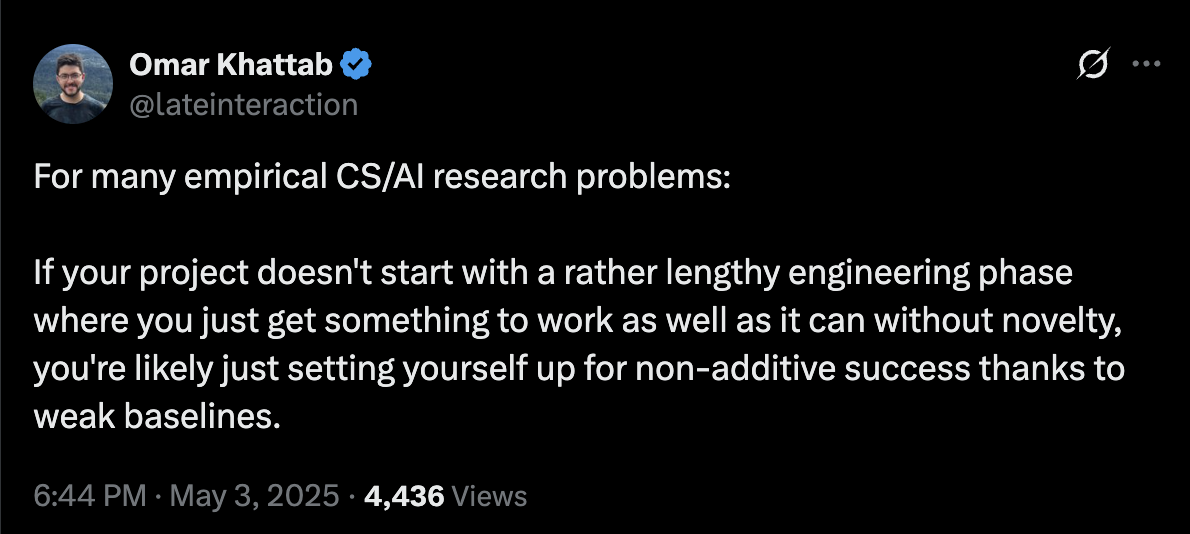Click the 6:44 PM timestamp
1190x534 pixels.
point(90,496)
